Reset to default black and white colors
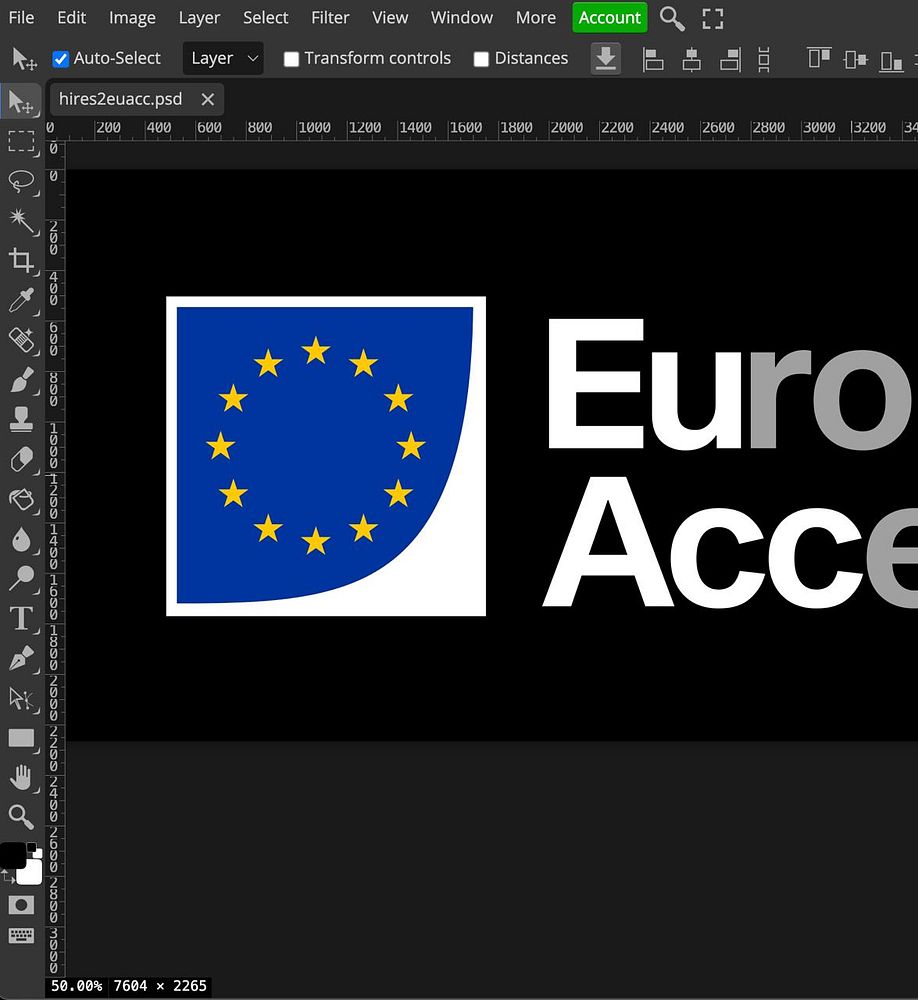This screenshot has height=1000, width=918. coord(32,849)
